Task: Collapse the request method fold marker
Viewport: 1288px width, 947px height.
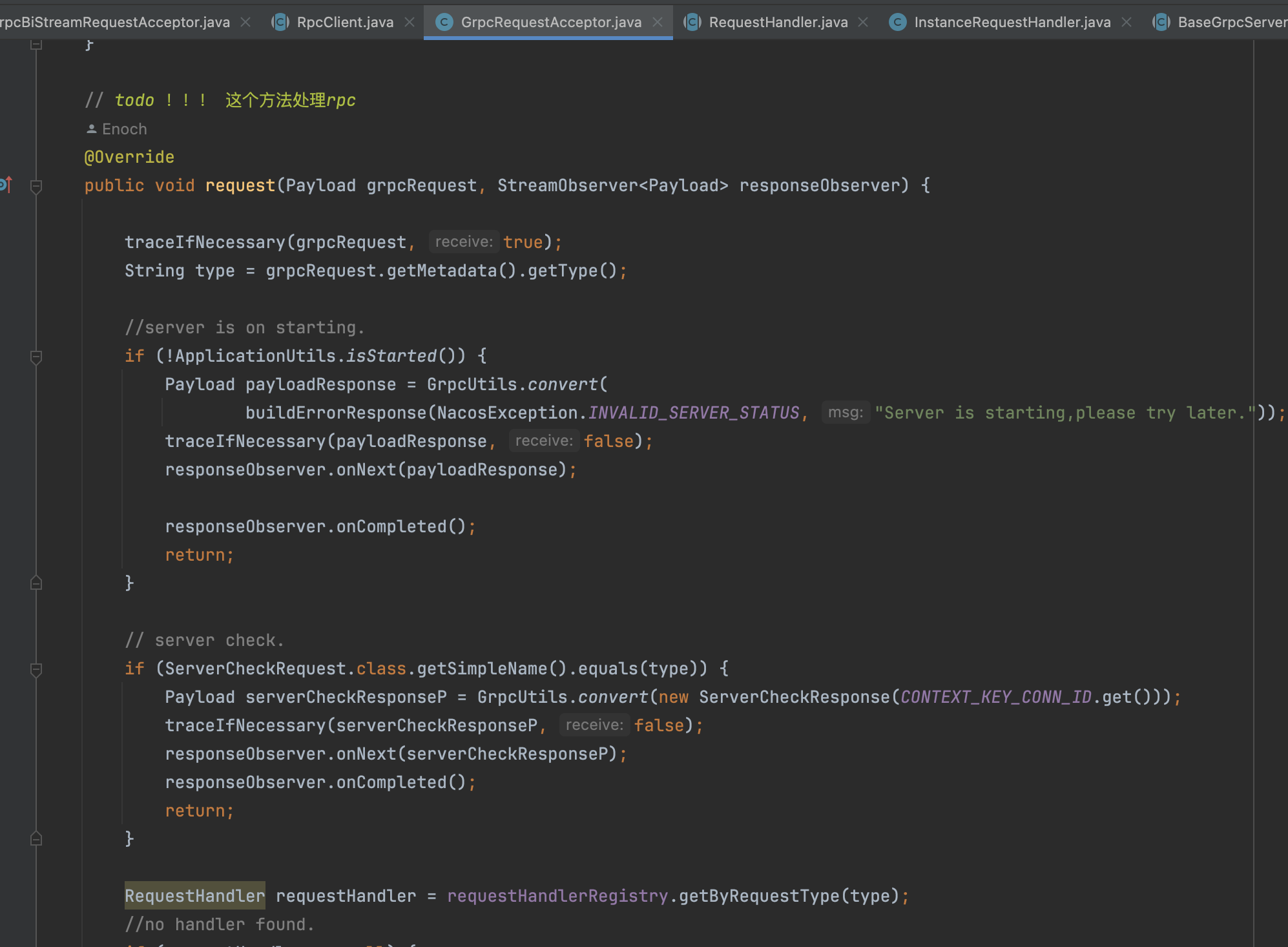Action: [x=36, y=186]
